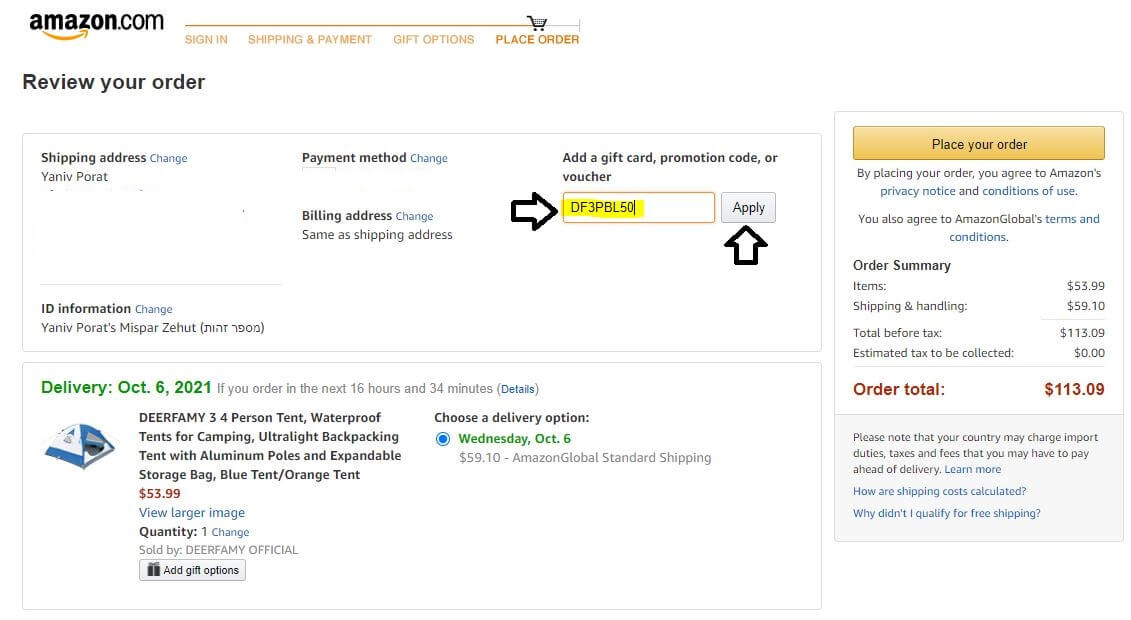
Task: Open the delivery Details link
Action: tap(518, 389)
